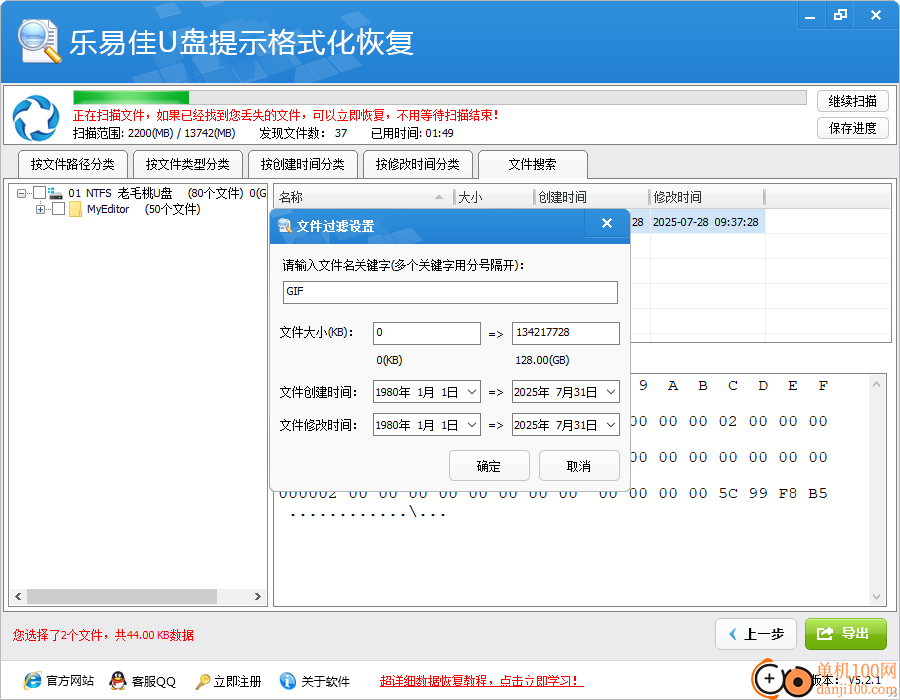Switch to the 按文件类型分类 tab
Viewport: 900px width, 700px height.
(188, 164)
